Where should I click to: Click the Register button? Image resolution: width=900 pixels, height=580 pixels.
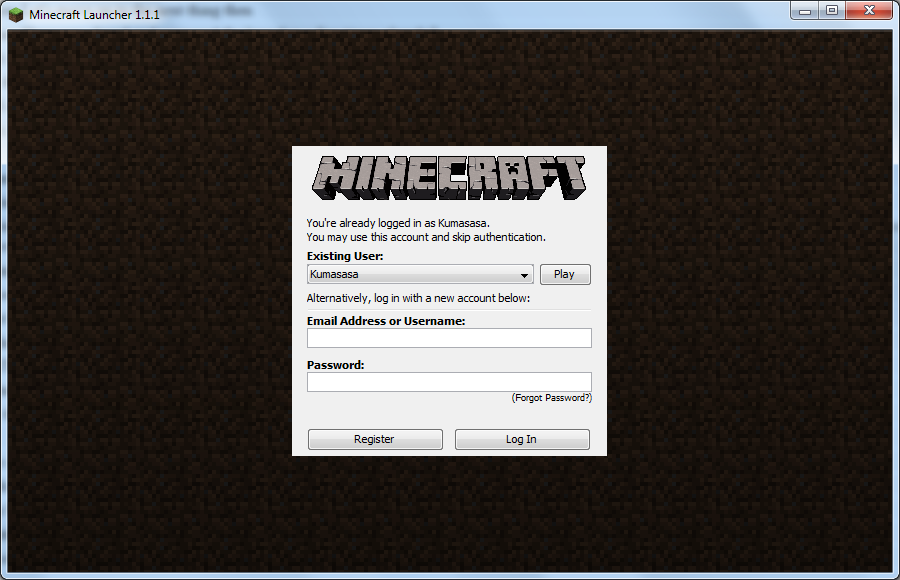(x=375, y=439)
